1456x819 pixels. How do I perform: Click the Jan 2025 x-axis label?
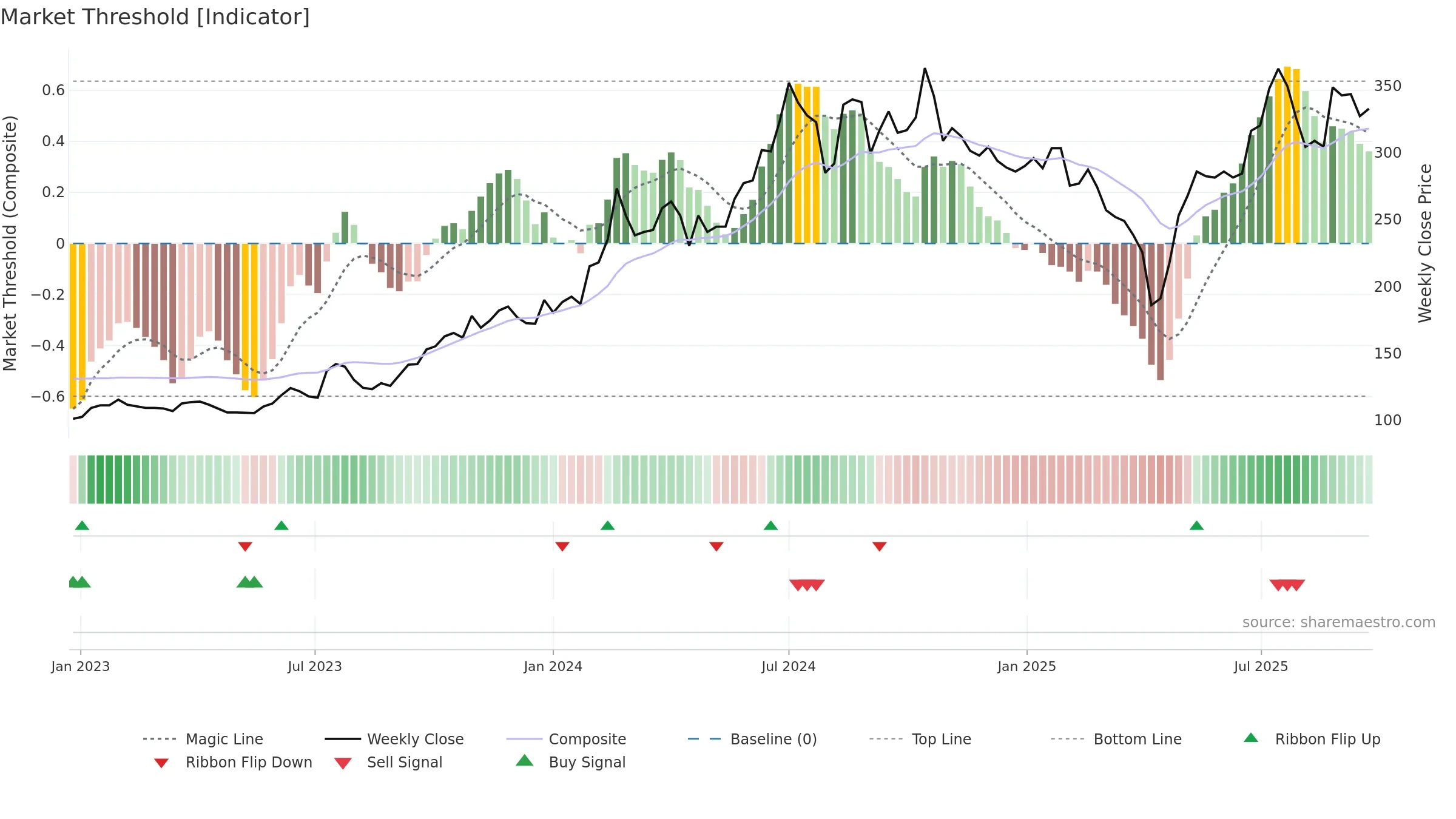pos(1027,667)
